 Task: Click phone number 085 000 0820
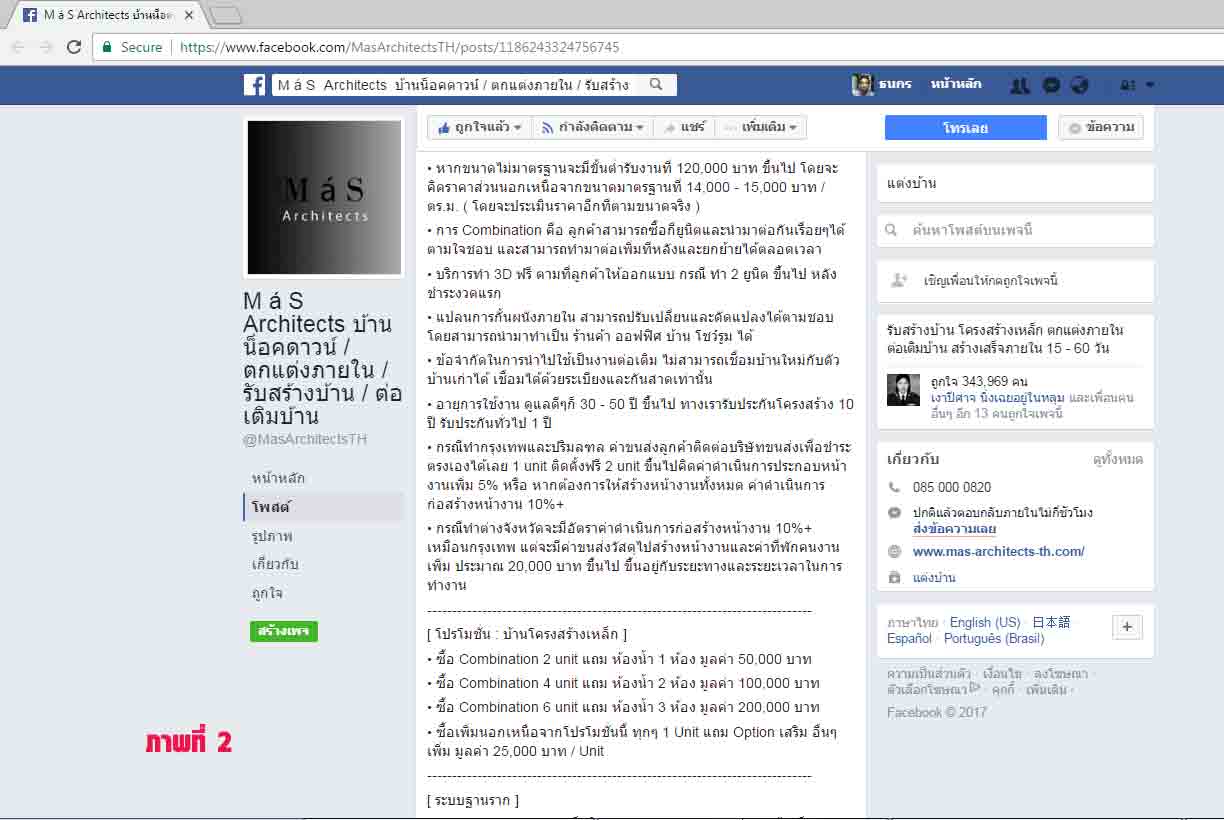(951, 487)
